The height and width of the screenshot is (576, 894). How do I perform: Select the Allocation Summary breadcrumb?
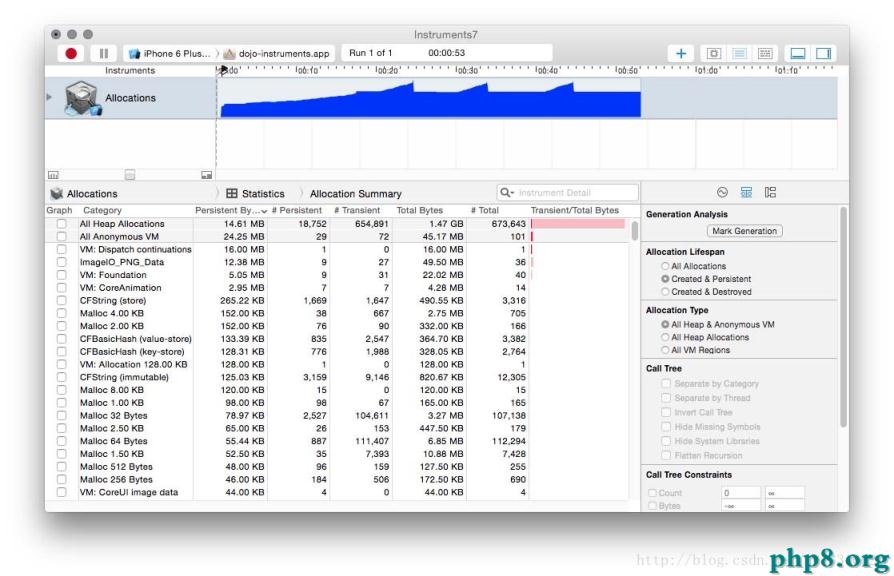[x=356, y=192]
